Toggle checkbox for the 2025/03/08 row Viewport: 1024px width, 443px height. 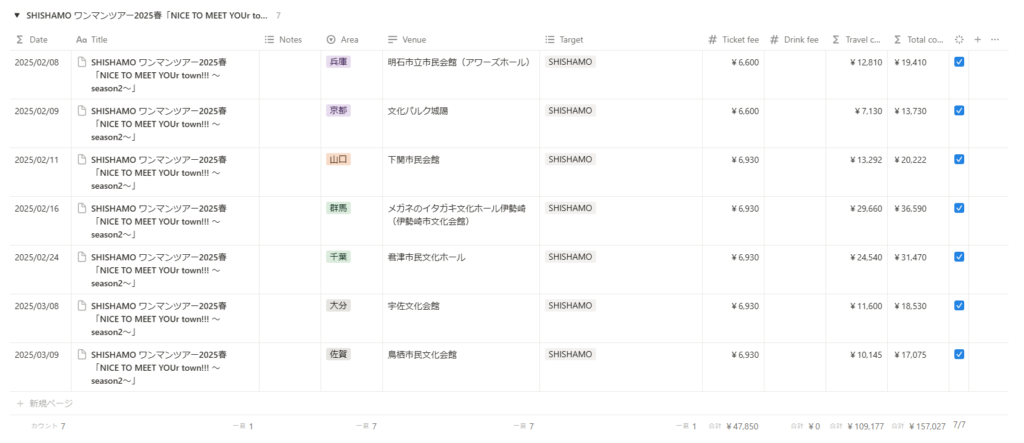click(959, 306)
